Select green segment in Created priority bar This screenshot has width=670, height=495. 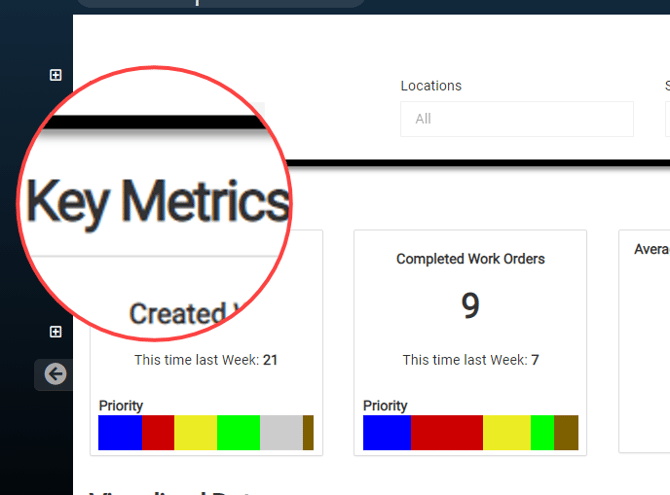coord(238,433)
